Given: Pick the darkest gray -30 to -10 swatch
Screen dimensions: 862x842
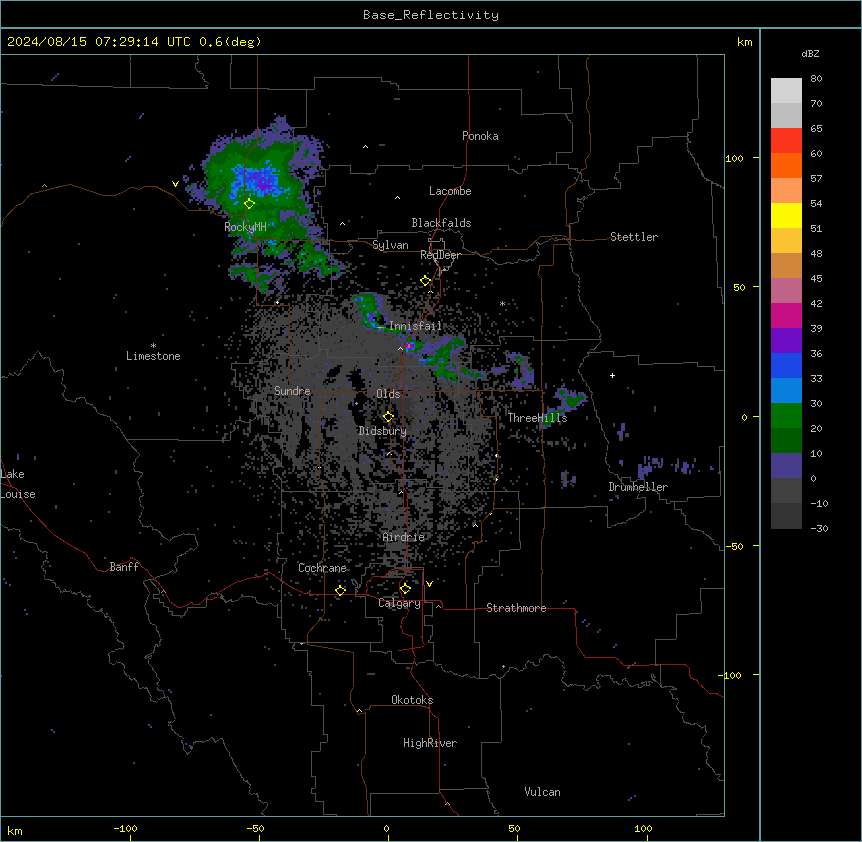Looking at the screenshot, I should (x=786, y=516).
